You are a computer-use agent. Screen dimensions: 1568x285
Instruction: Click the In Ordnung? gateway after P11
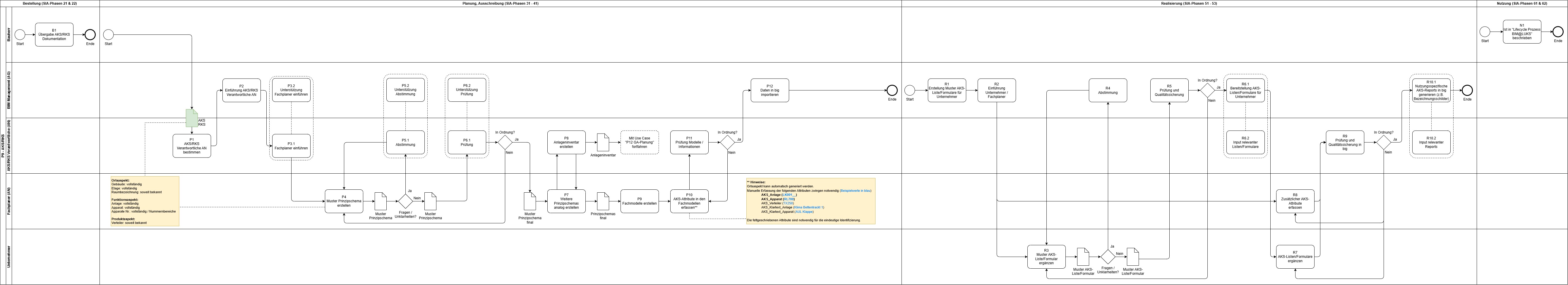(727, 142)
